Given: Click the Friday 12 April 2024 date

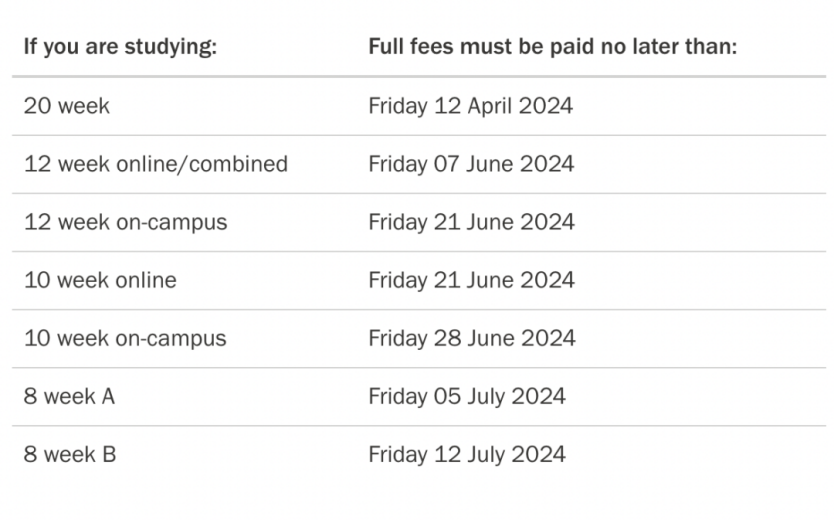Looking at the screenshot, I should (x=470, y=105).
